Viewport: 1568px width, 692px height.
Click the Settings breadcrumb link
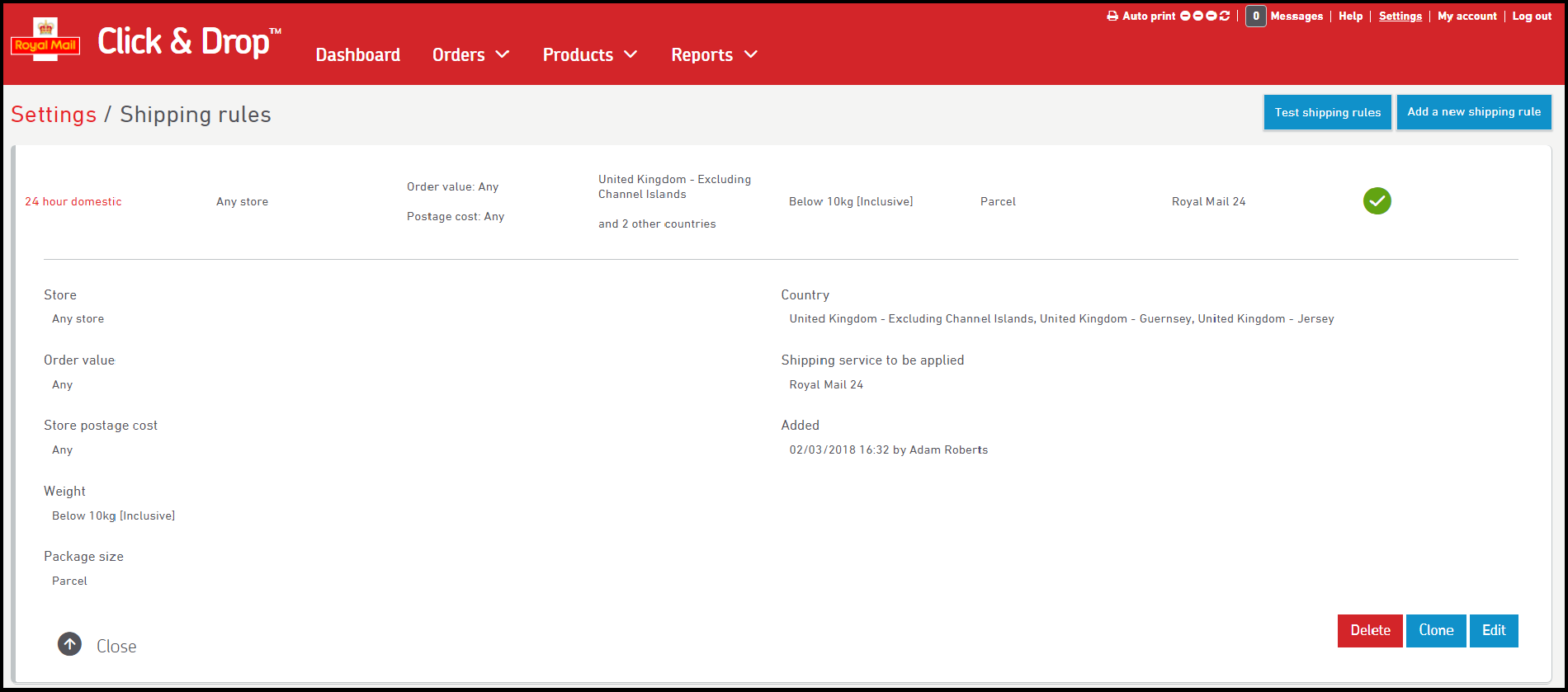[x=54, y=115]
